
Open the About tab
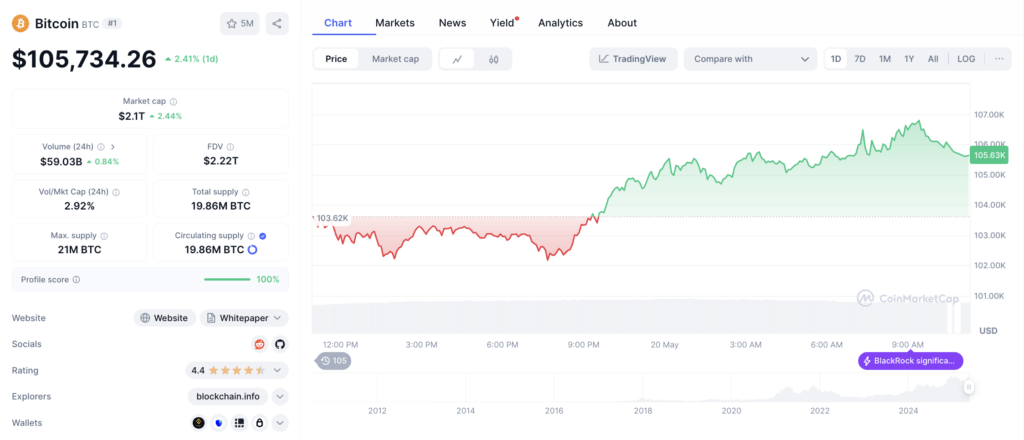pyautogui.click(x=622, y=23)
